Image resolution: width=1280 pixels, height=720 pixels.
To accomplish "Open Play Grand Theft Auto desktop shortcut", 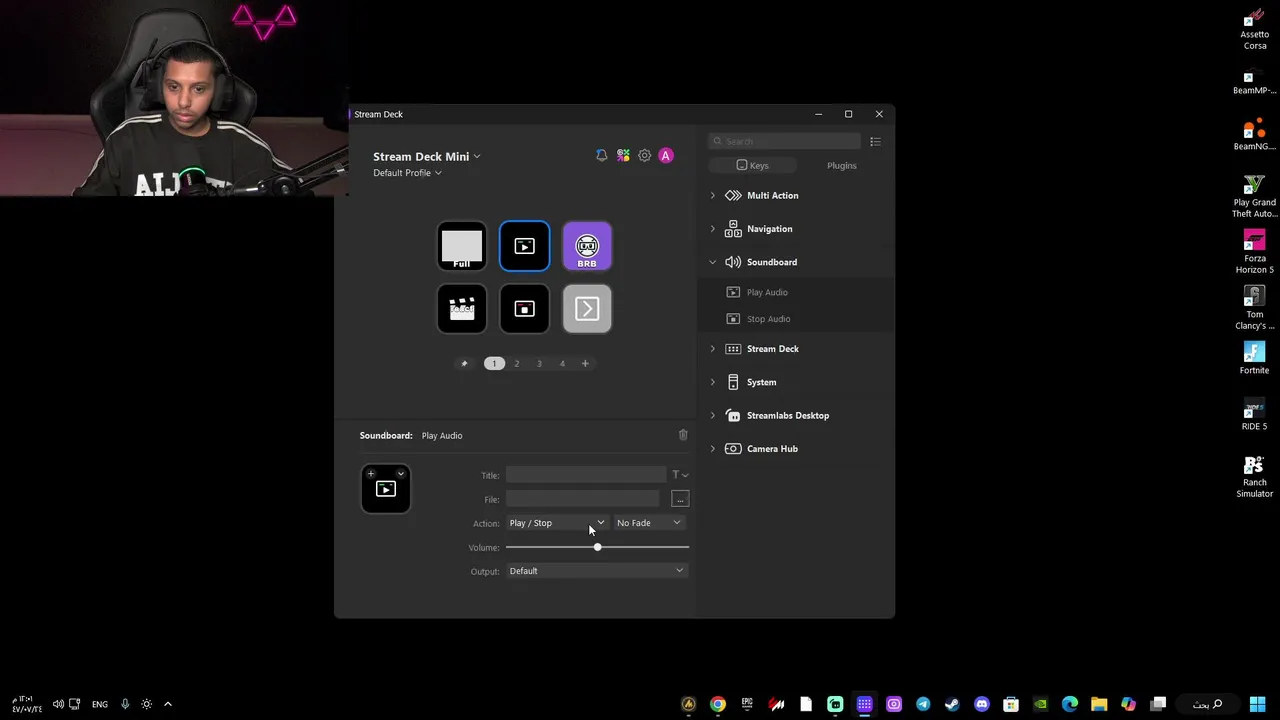I will 1254,197.
